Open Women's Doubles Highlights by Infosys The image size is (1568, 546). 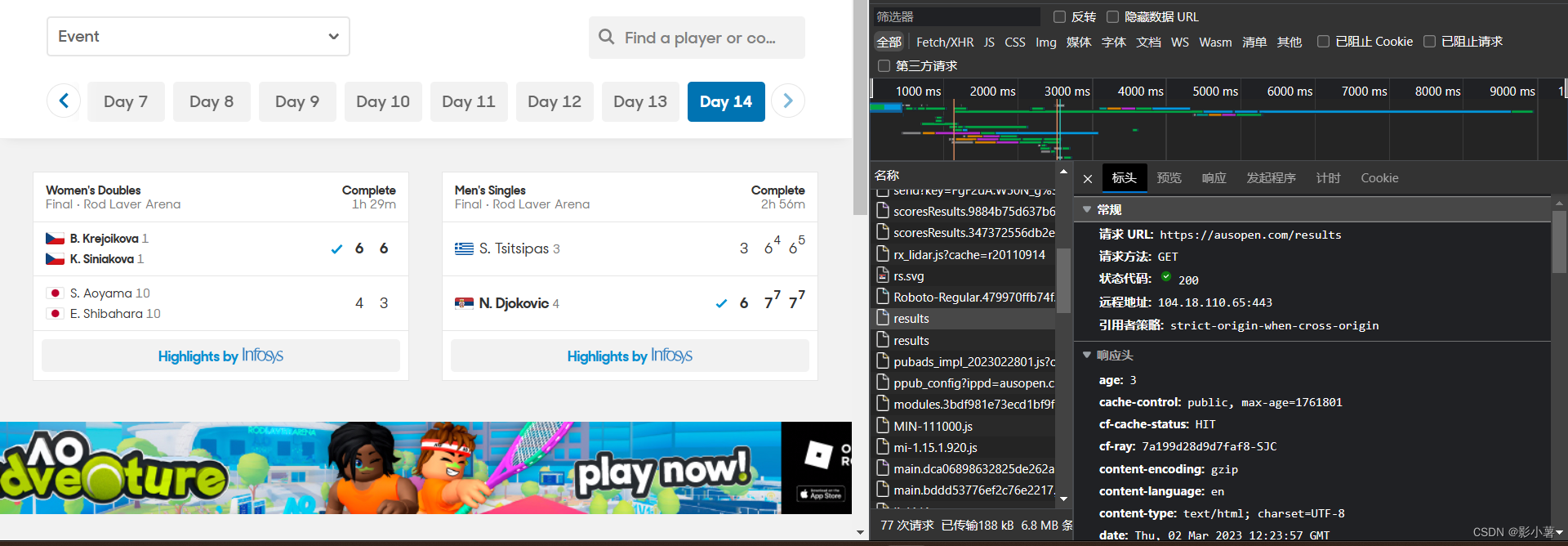click(x=220, y=356)
